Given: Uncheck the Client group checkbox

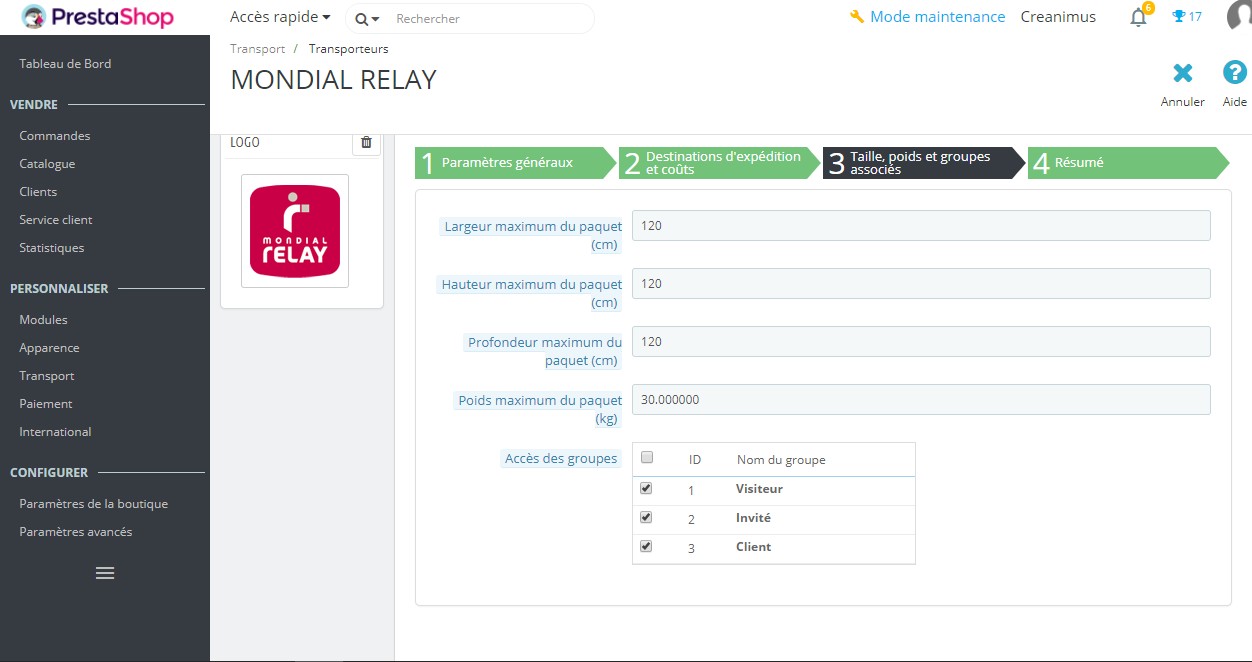Looking at the screenshot, I should [x=646, y=546].
